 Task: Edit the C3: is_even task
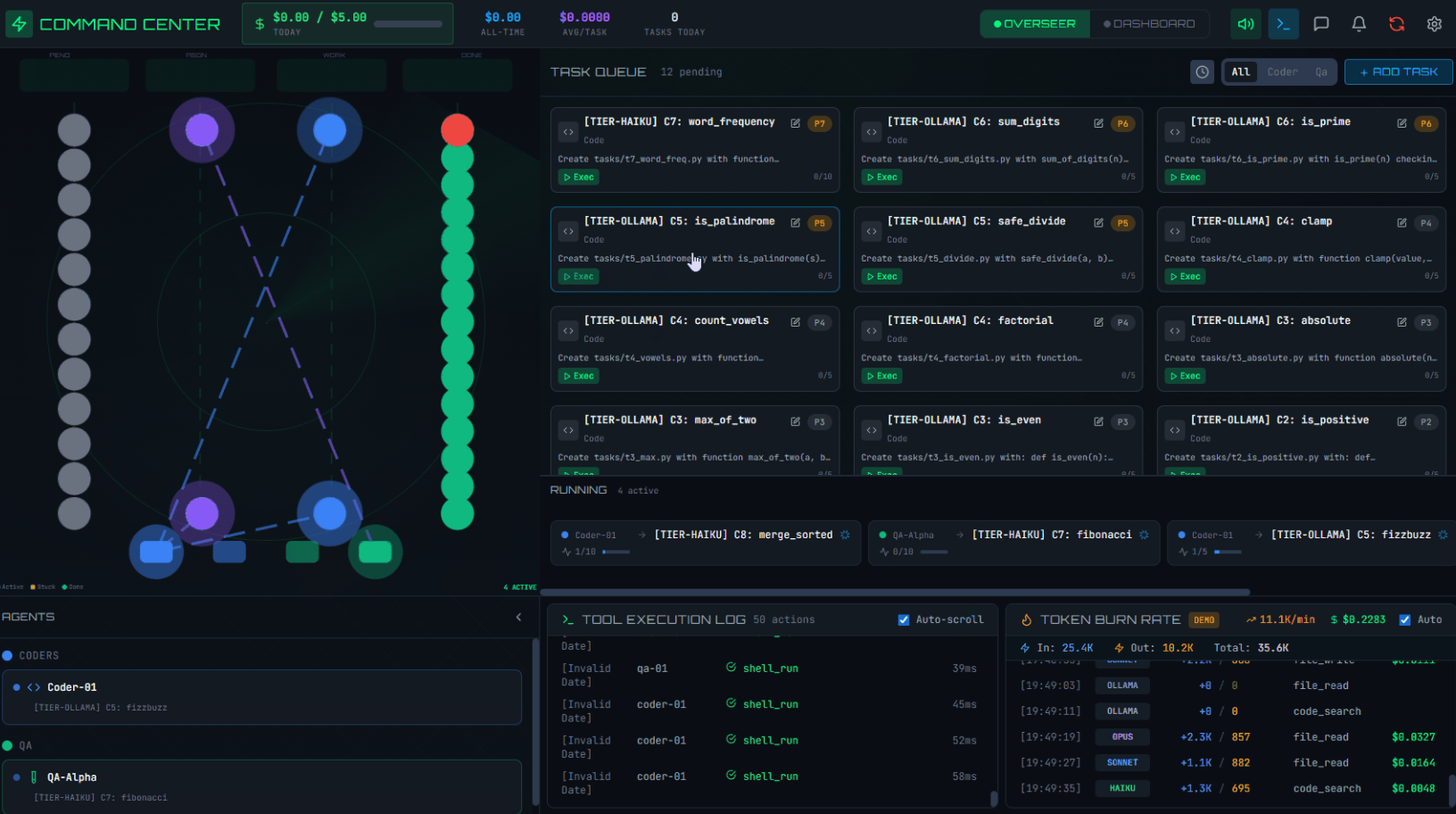[1098, 421]
